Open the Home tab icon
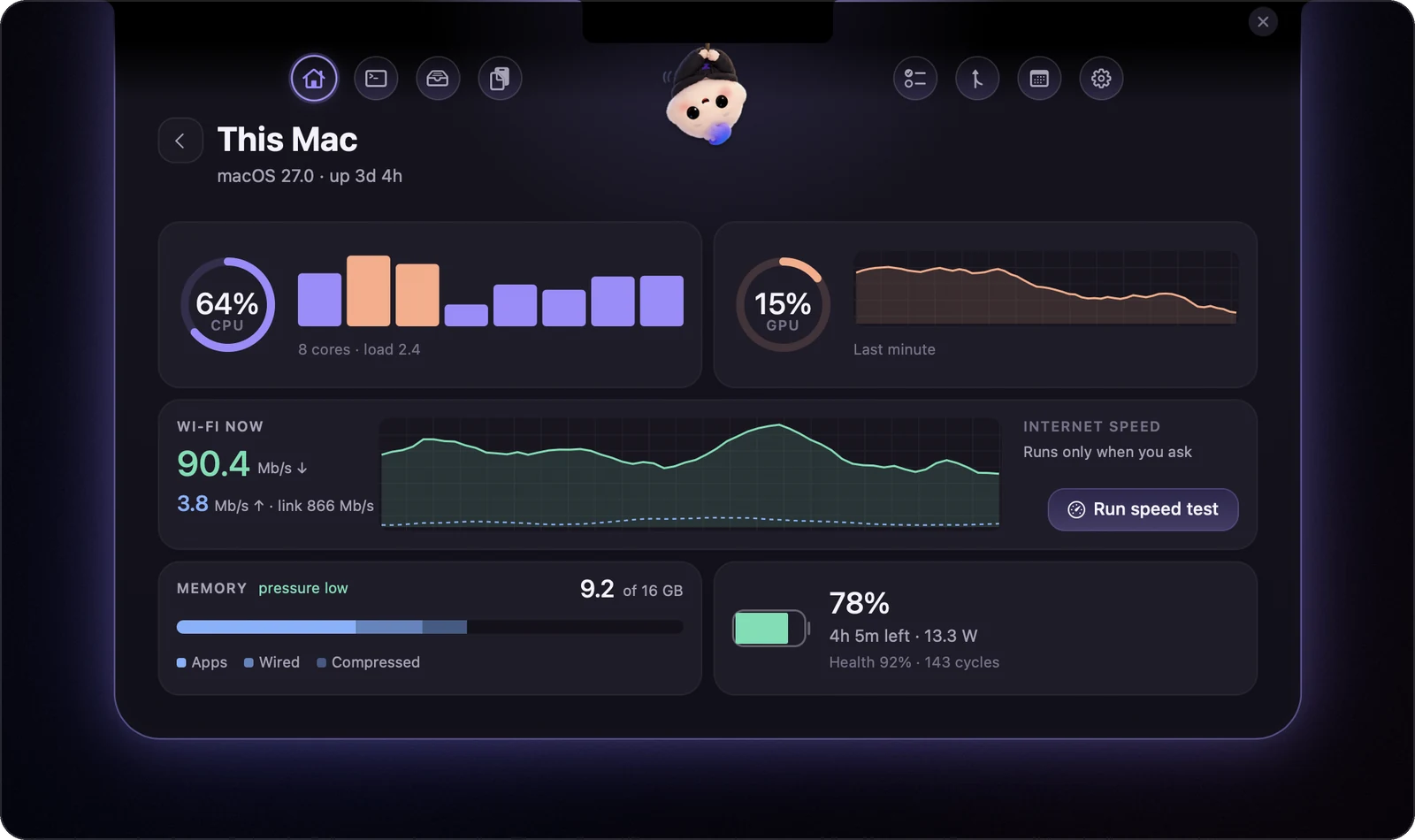1415x840 pixels. click(x=314, y=79)
